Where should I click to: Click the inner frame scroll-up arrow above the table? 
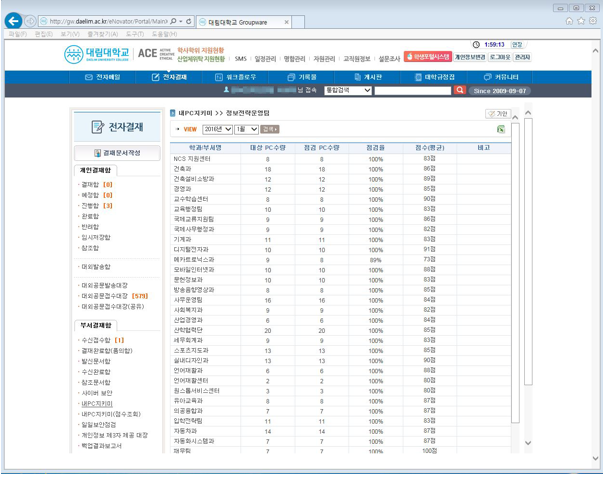click(515, 117)
